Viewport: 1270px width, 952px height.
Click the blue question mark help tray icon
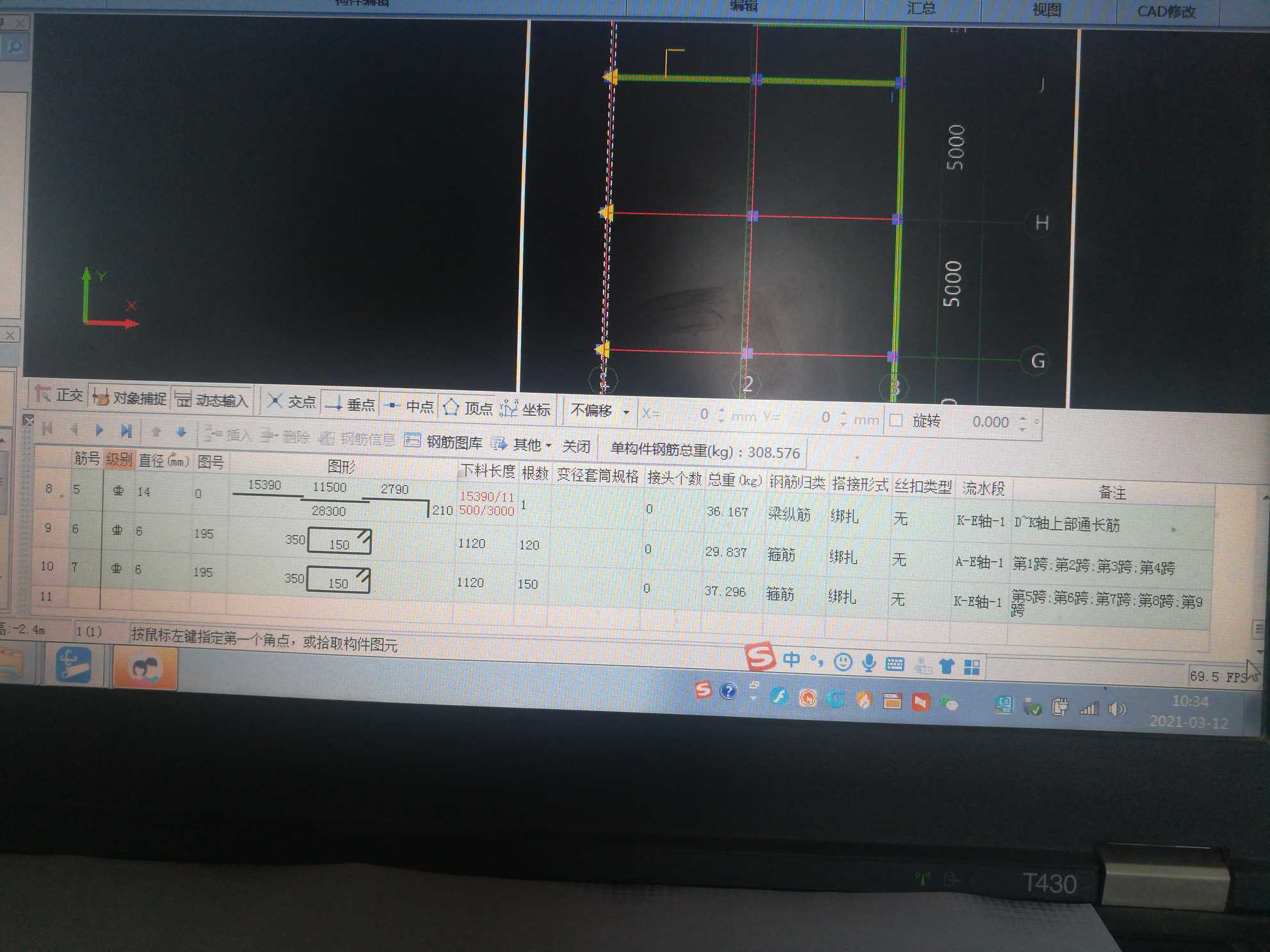coord(728,691)
